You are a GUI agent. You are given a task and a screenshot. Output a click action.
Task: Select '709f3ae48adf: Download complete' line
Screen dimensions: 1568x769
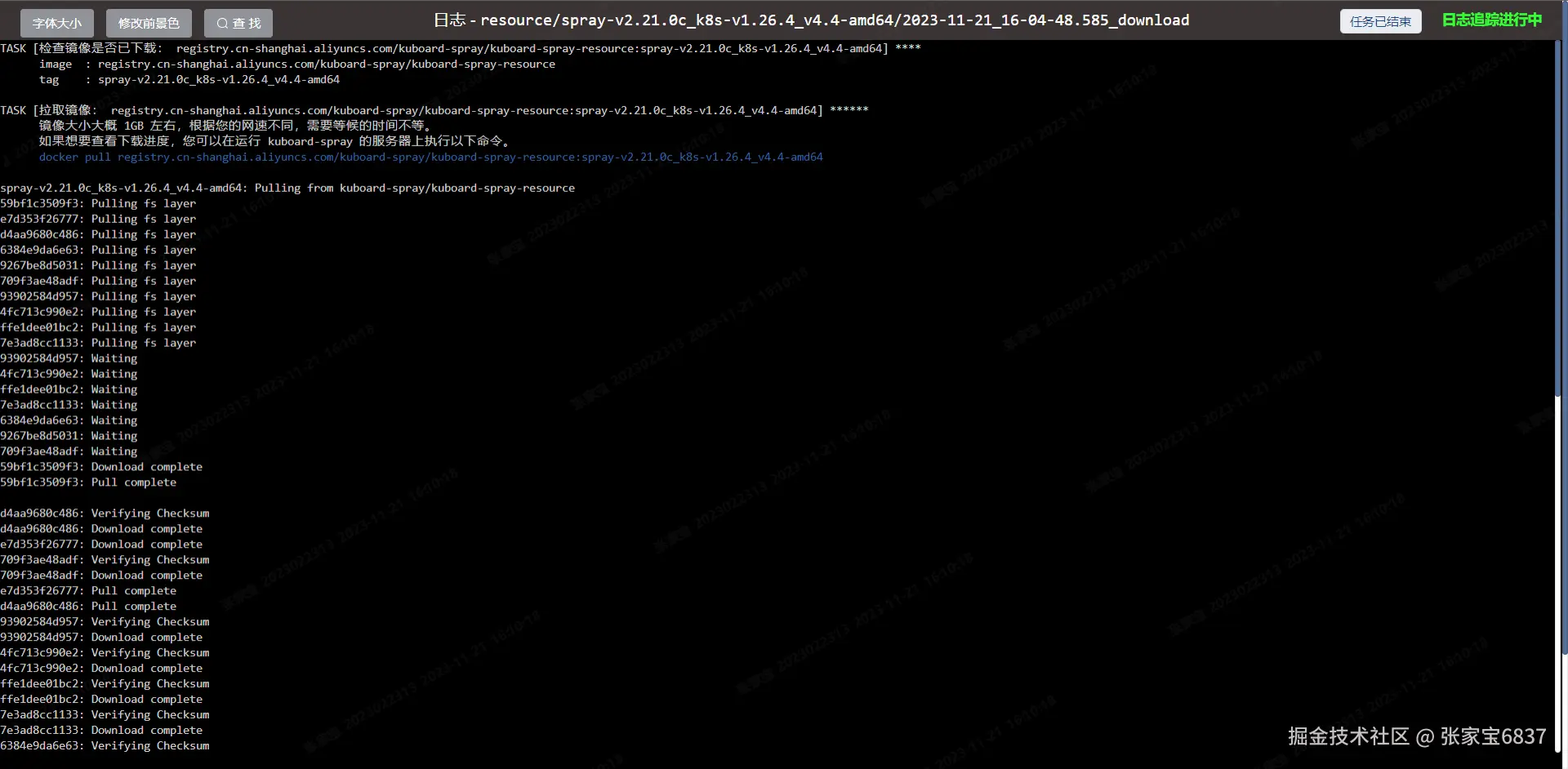tap(101, 576)
